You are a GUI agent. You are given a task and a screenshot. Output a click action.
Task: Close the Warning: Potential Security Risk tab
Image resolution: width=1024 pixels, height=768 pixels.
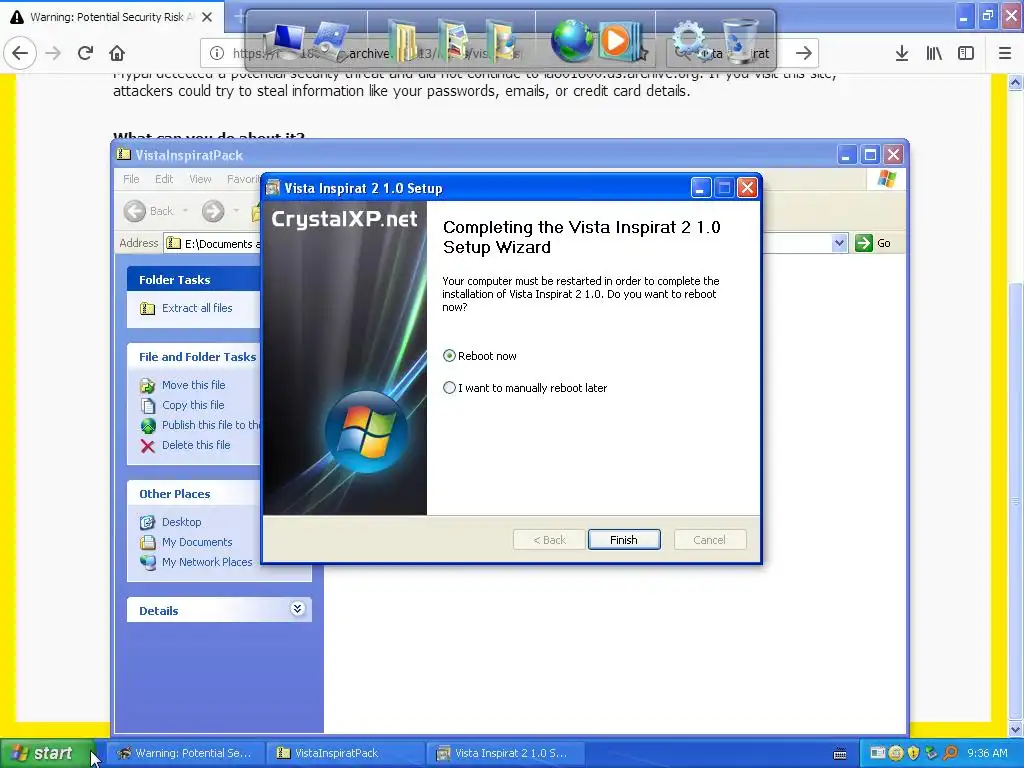[x=207, y=17]
